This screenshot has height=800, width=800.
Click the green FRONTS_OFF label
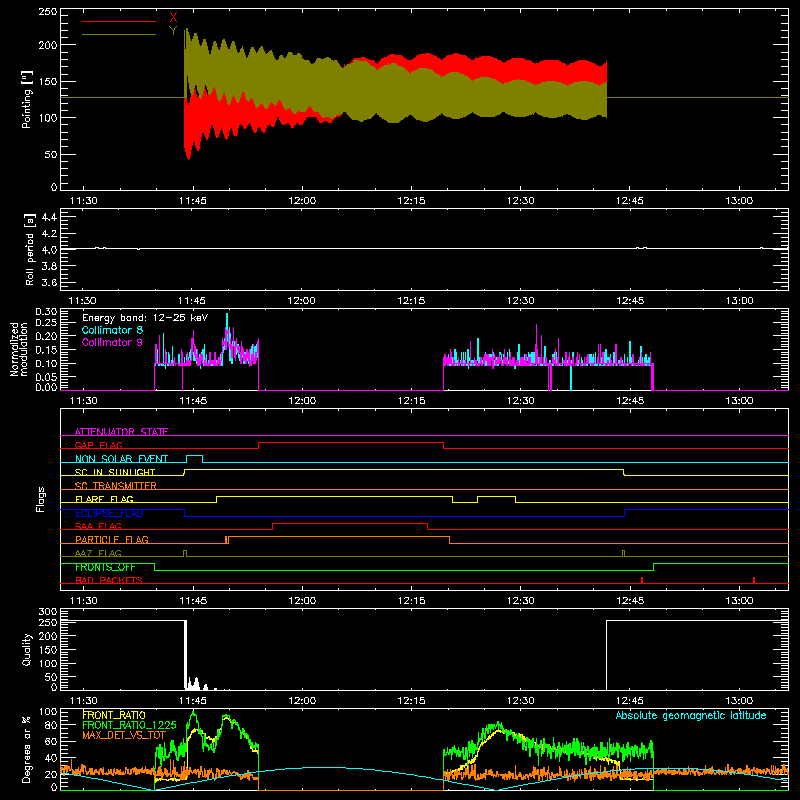point(105,567)
